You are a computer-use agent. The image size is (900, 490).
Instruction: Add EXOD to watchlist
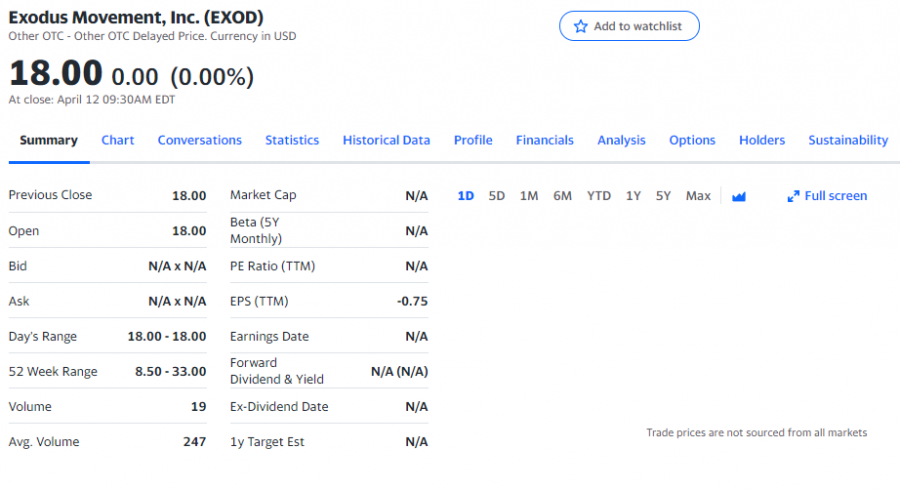click(x=629, y=26)
